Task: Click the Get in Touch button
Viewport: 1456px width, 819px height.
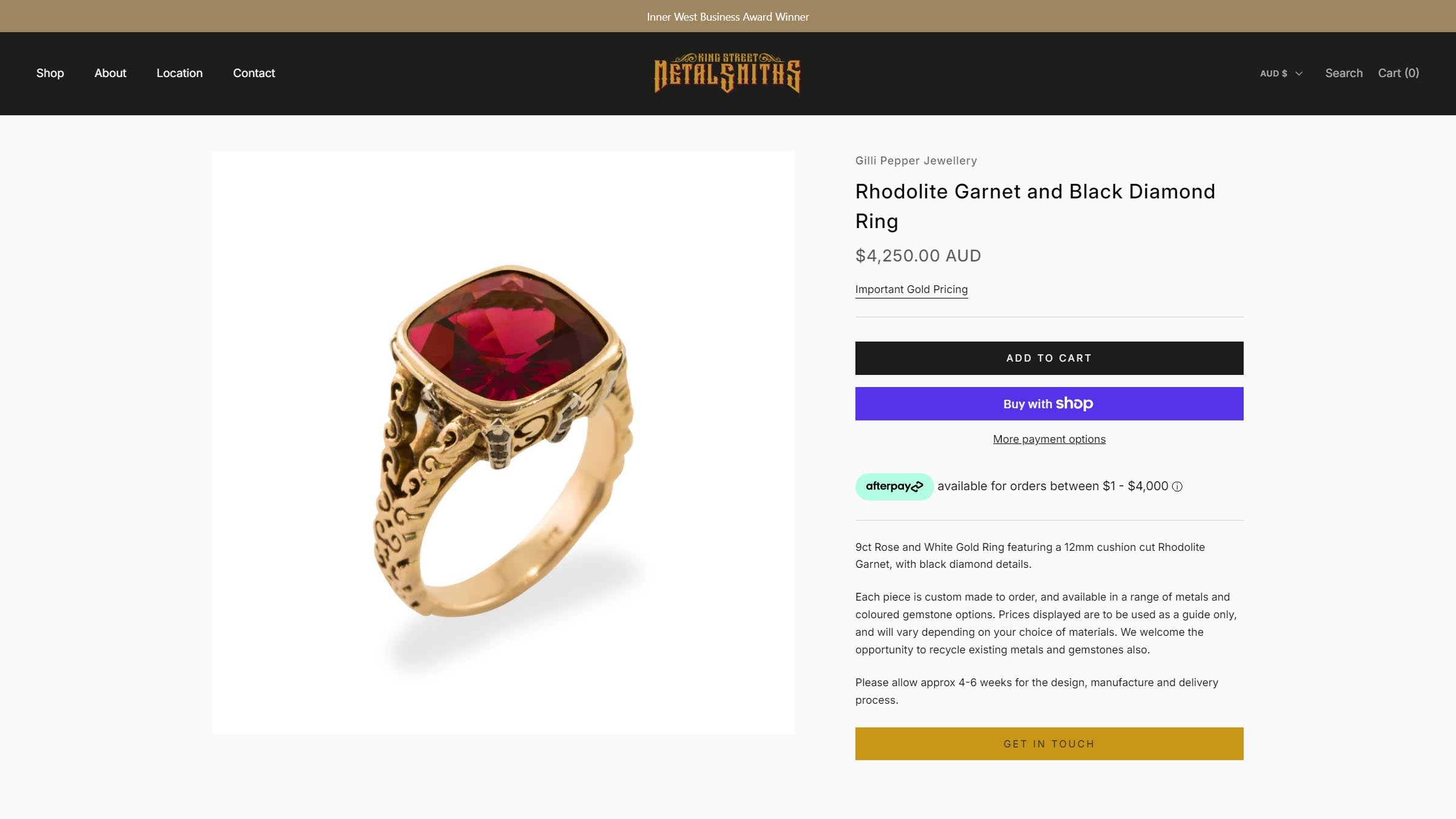Action: [x=1049, y=744]
